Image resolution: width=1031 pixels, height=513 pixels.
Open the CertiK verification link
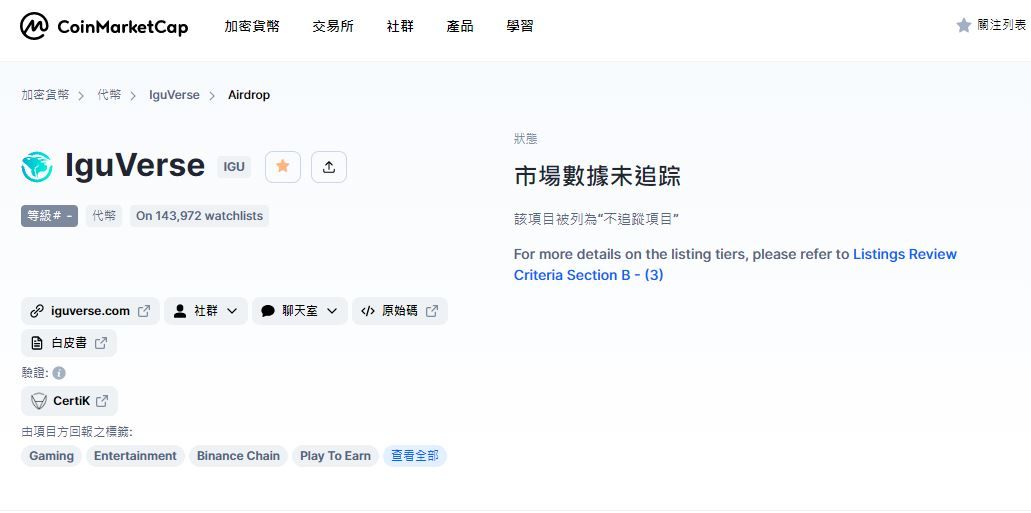pyautogui.click(x=70, y=401)
